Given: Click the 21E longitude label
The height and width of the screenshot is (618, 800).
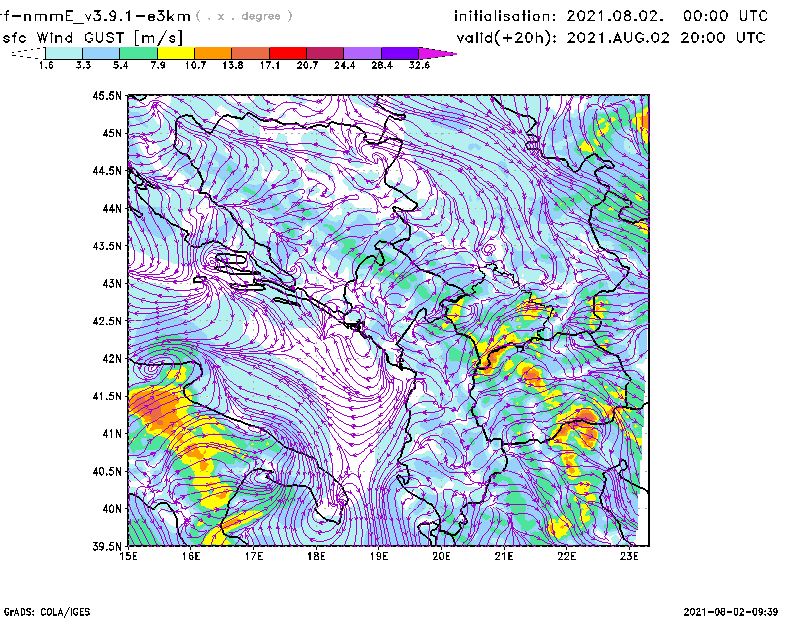Looking at the screenshot, I should [504, 556].
